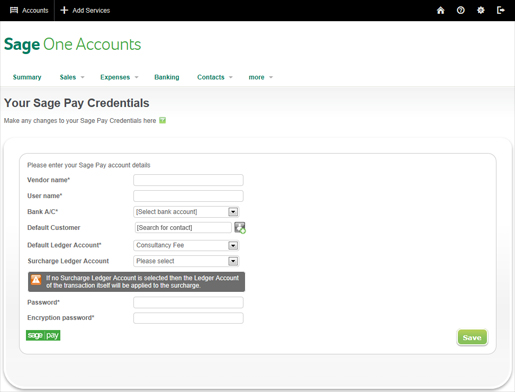Click the orange warning icon in surcharge notice
The height and width of the screenshot is (392, 515).
36,280
